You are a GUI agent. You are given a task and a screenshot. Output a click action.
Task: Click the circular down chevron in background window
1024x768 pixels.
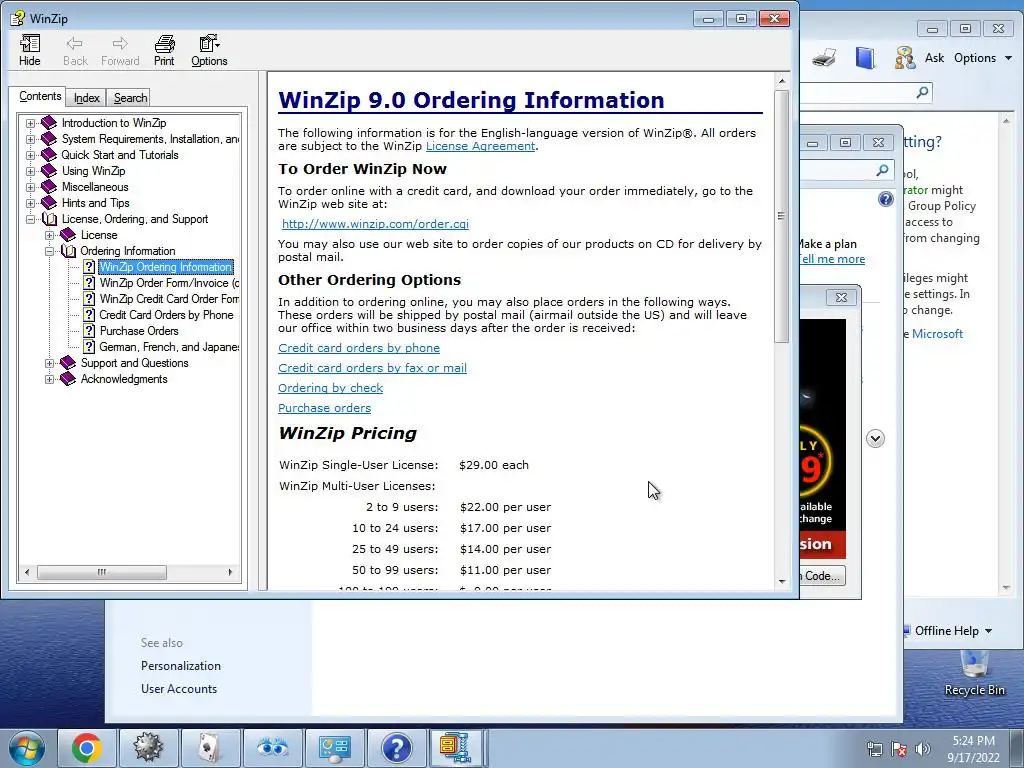click(875, 439)
